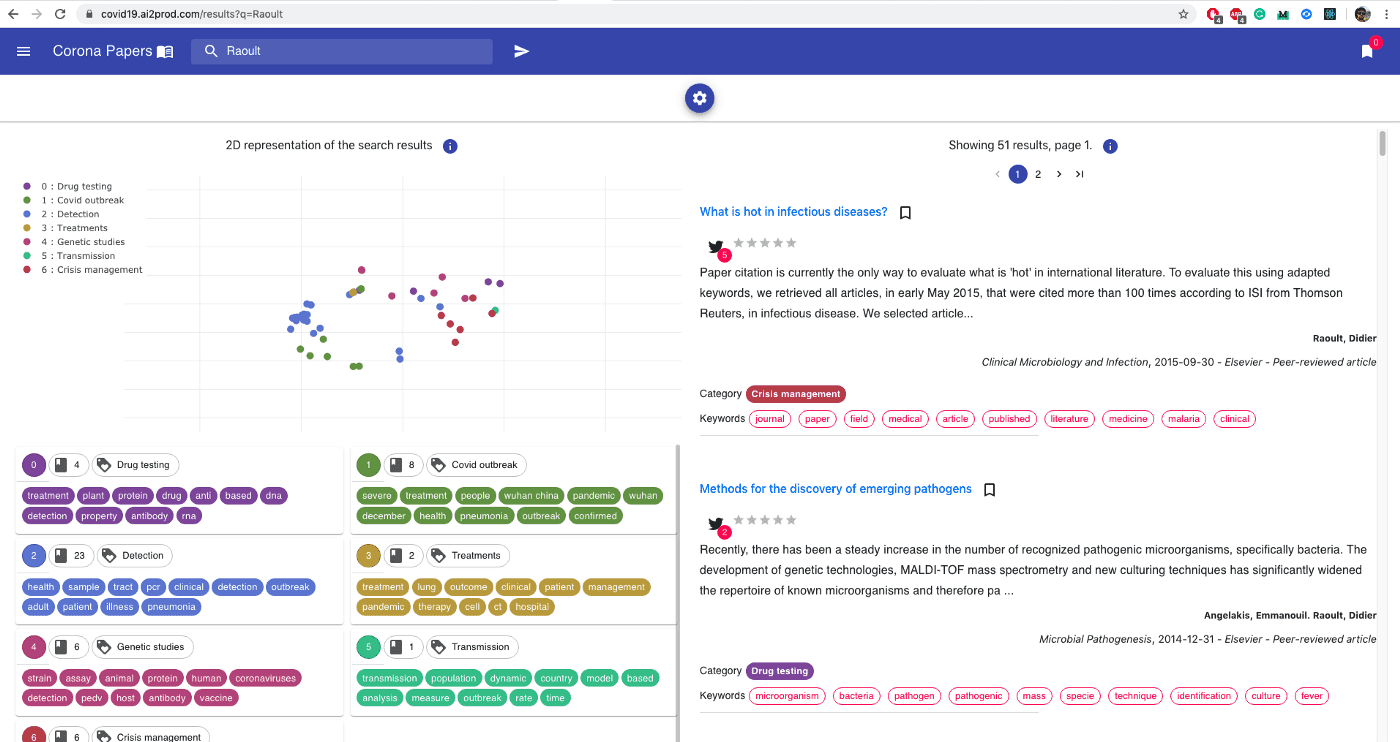The width and height of the screenshot is (1400, 742).
Task: Open saved bookmarks icon in header
Action: (1367, 51)
